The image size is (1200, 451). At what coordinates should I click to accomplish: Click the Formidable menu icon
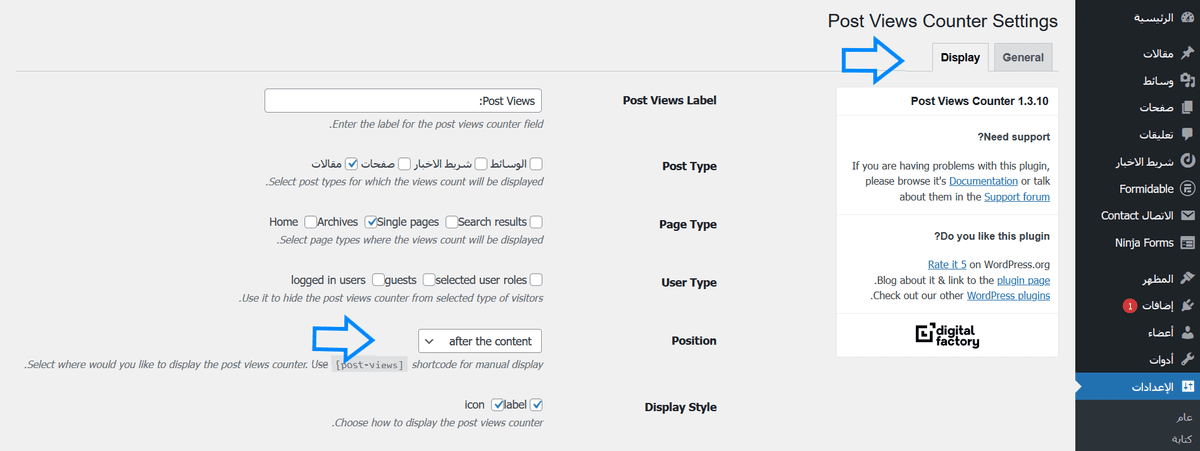(1187, 188)
